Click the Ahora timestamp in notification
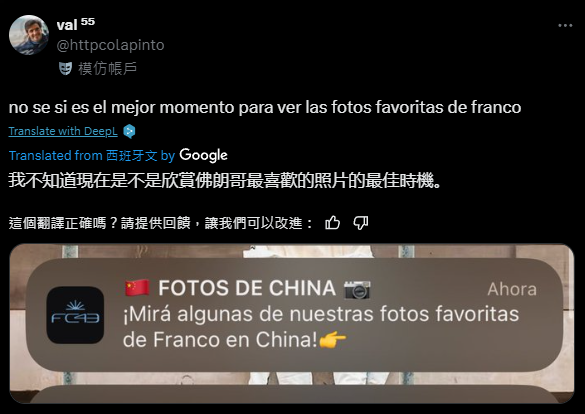This screenshot has width=585, height=414. pyautogui.click(x=512, y=289)
